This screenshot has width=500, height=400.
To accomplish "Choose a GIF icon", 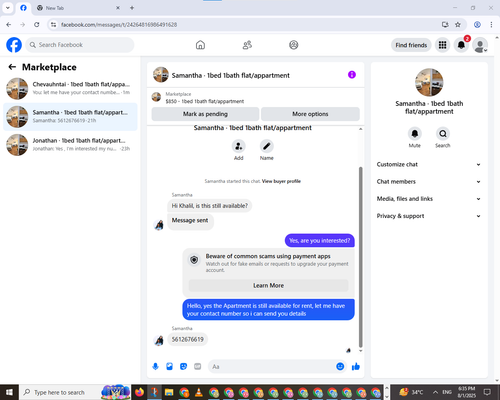I will 198,367.
